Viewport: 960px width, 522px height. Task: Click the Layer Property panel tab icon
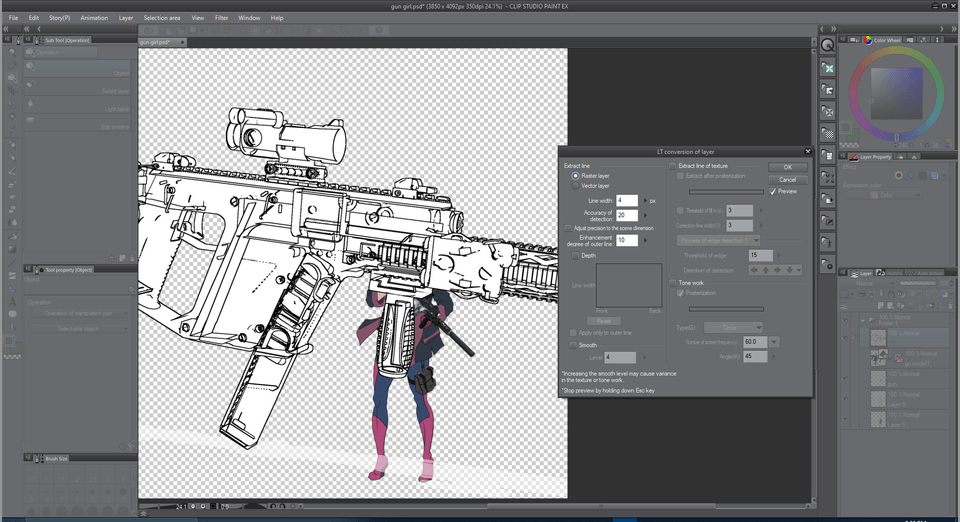pyautogui.click(x=852, y=157)
